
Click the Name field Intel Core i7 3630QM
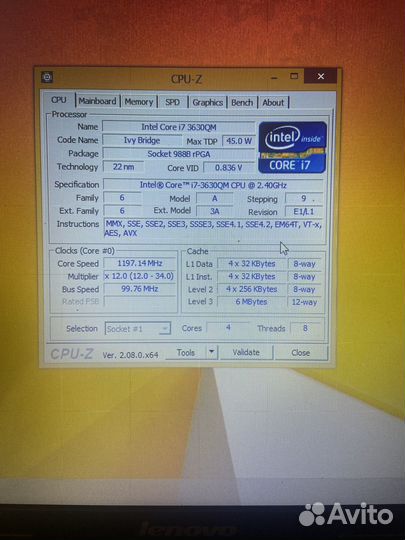pos(178,127)
